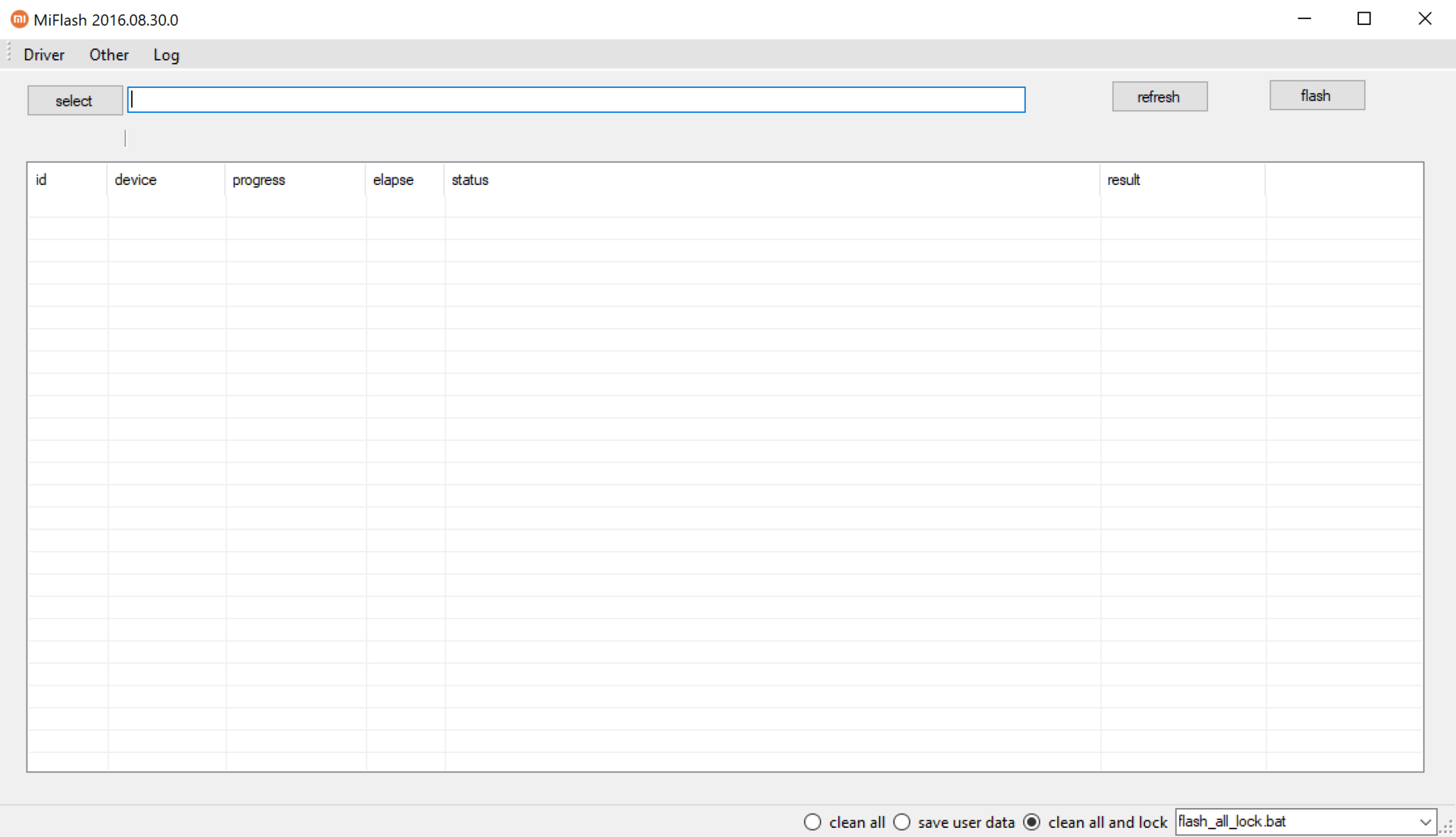Click the refresh button

[x=1159, y=97]
